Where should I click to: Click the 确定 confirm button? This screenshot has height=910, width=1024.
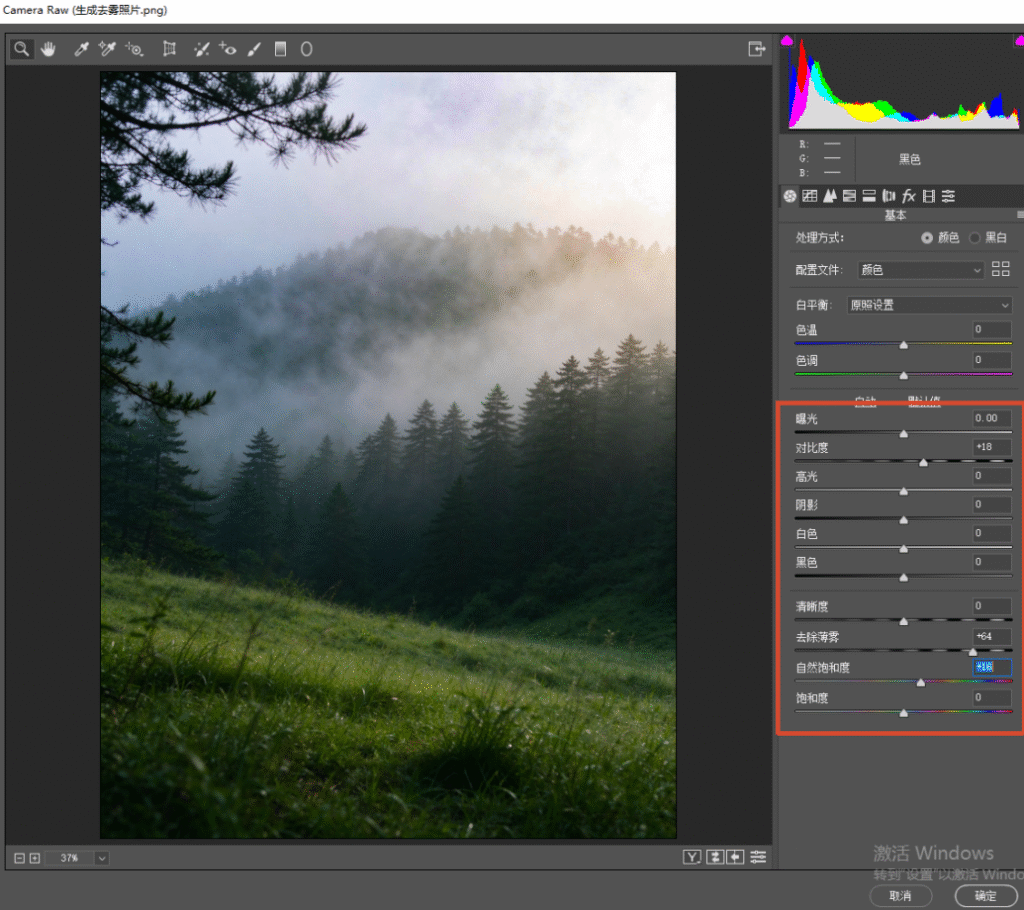tap(985, 896)
